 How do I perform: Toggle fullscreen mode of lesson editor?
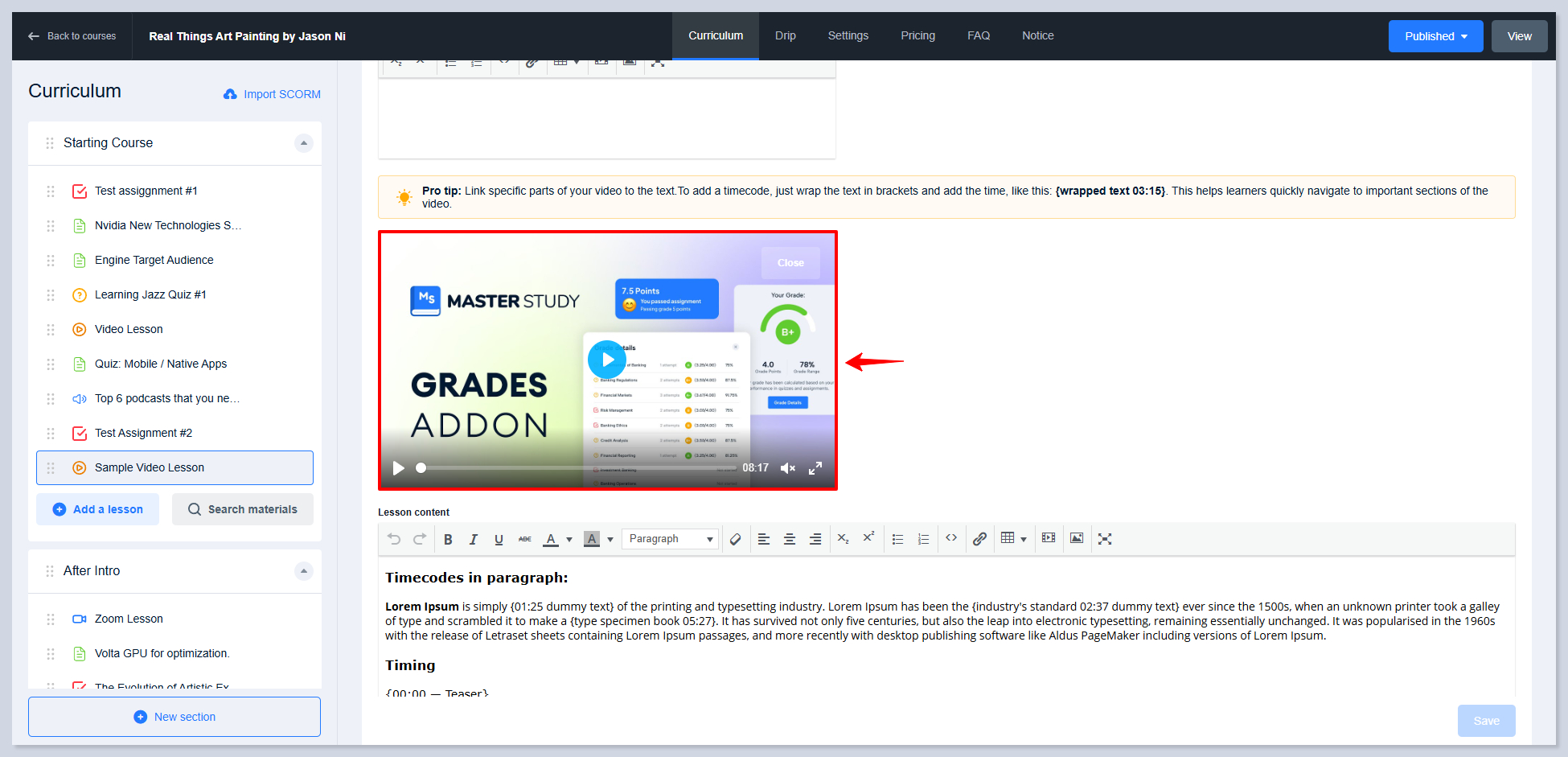click(1105, 539)
